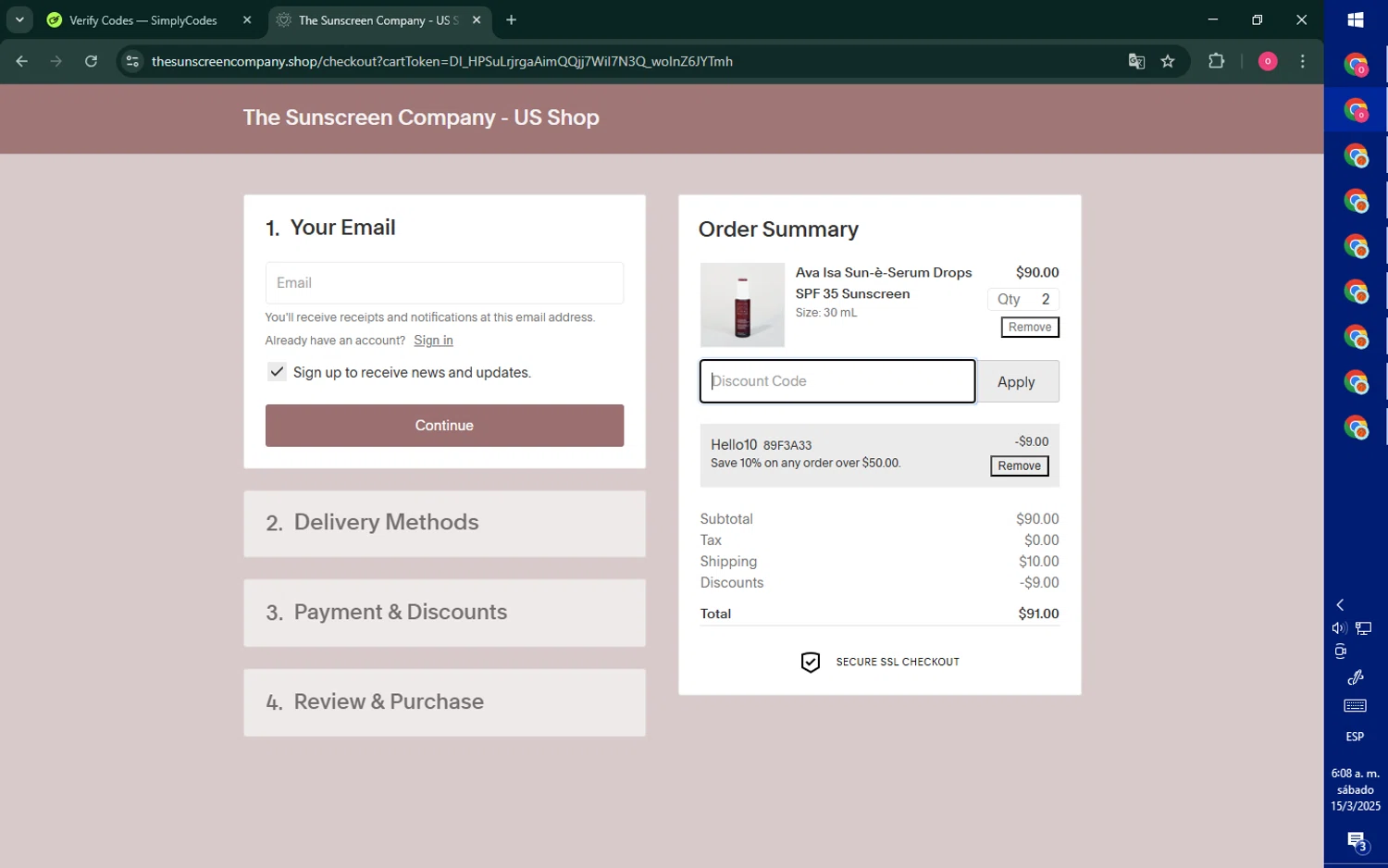Open the Chrome three-dot menu
Viewport: 1388px width, 868px height.
(1303, 61)
